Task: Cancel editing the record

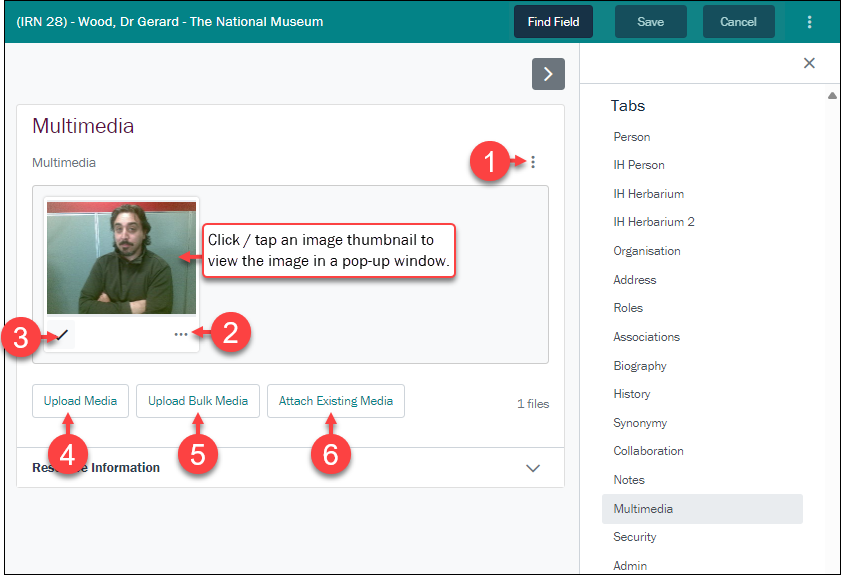Action: [x=738, y=22]
